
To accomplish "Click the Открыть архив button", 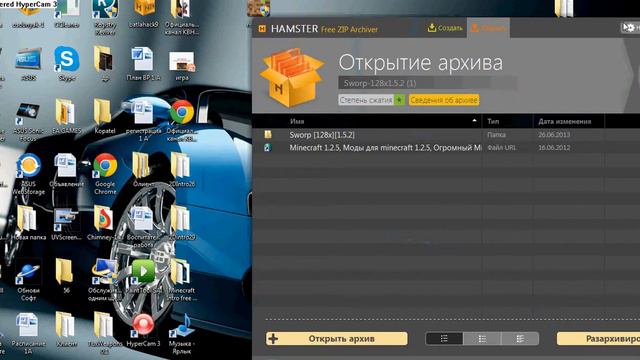I will 337,339.
